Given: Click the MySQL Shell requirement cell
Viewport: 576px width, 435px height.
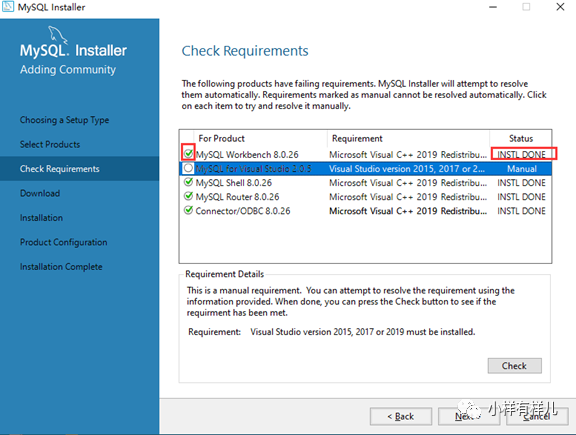Looking at the screenshot, I should 408,183.
